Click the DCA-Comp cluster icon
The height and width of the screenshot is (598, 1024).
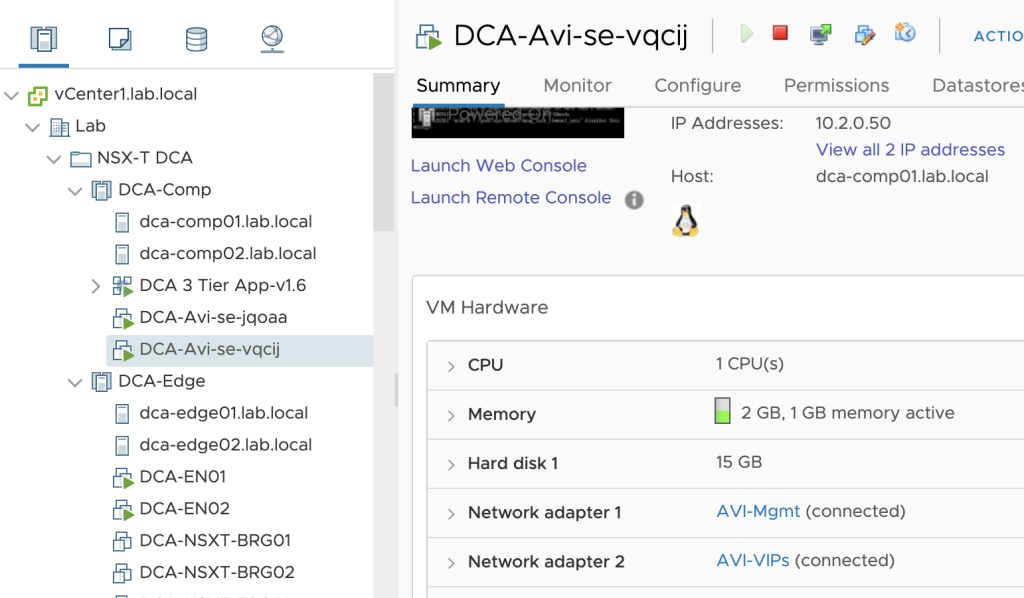coord(101,191)
